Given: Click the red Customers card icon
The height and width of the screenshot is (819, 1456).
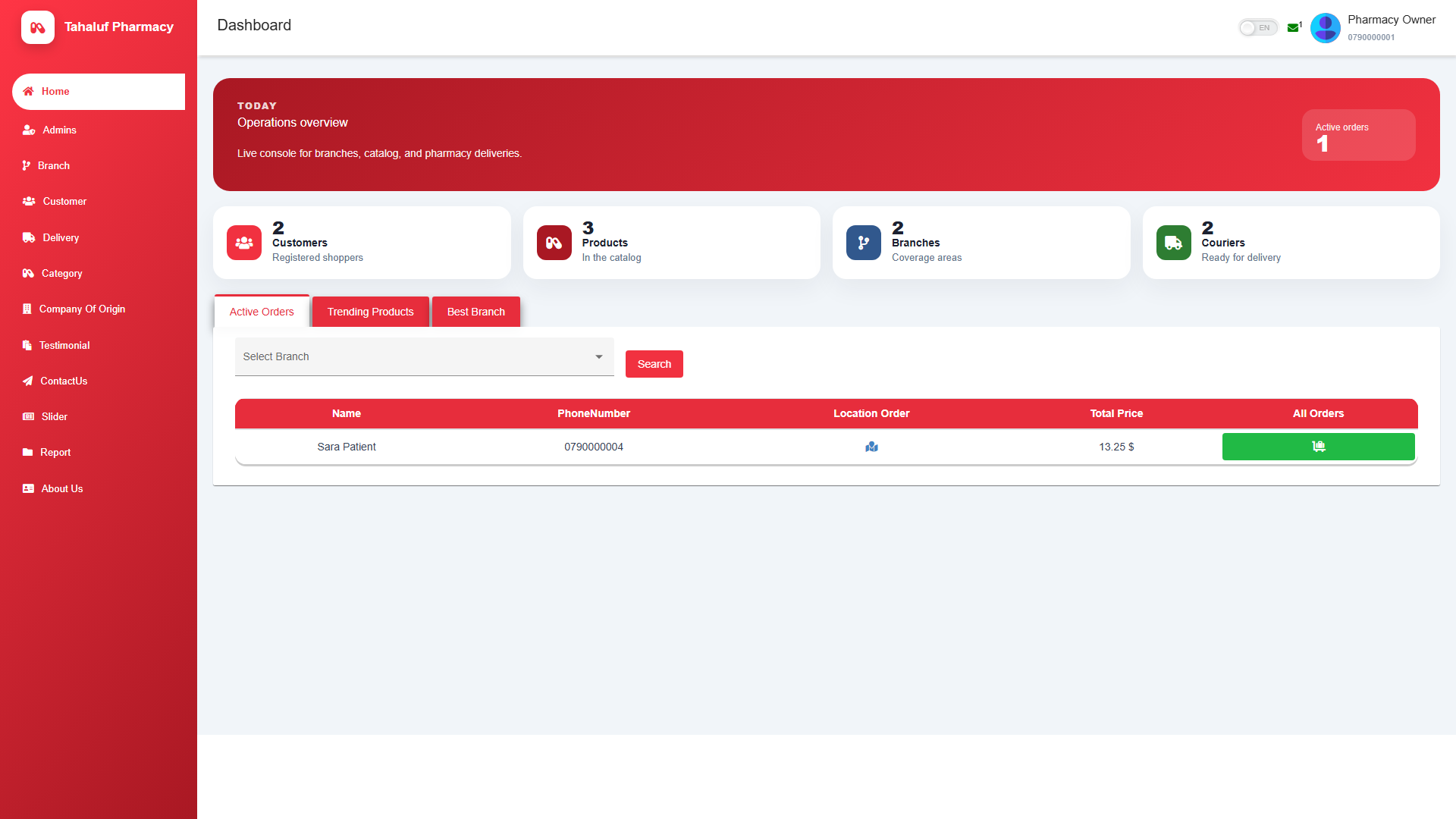Looking at the screenshot, I should coord(244,243).
